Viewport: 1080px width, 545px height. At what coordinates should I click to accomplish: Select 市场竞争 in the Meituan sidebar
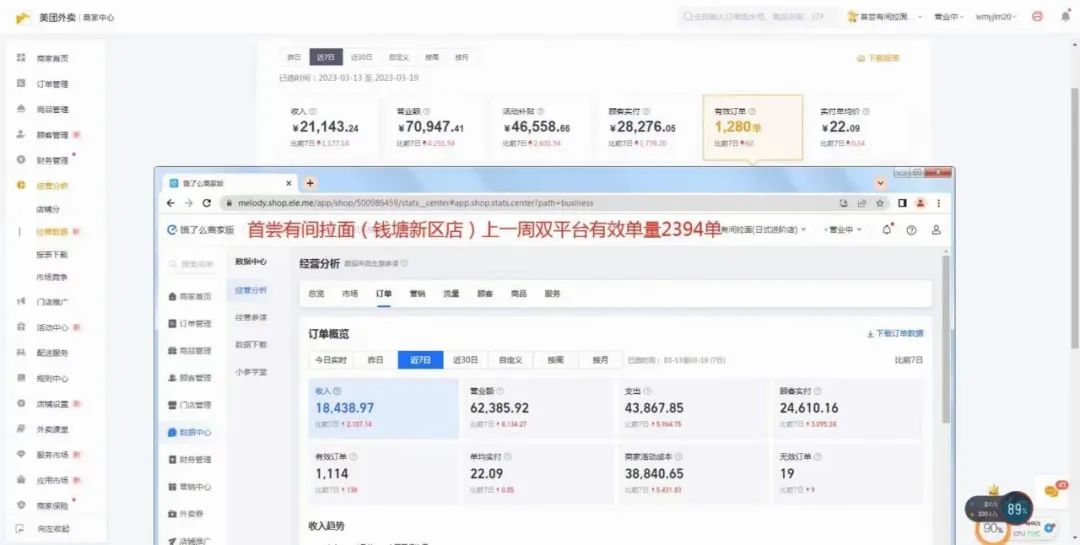click(52, 277)
